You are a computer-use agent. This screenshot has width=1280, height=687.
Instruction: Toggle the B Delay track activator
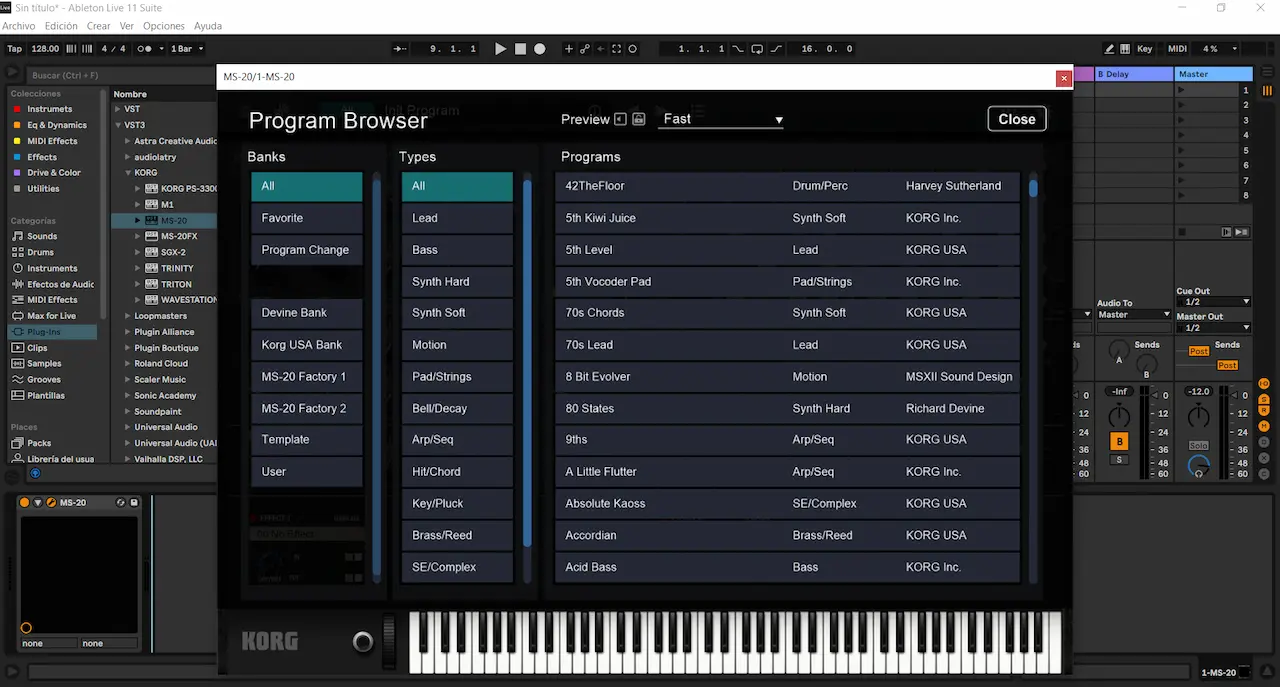point(1120,442)
